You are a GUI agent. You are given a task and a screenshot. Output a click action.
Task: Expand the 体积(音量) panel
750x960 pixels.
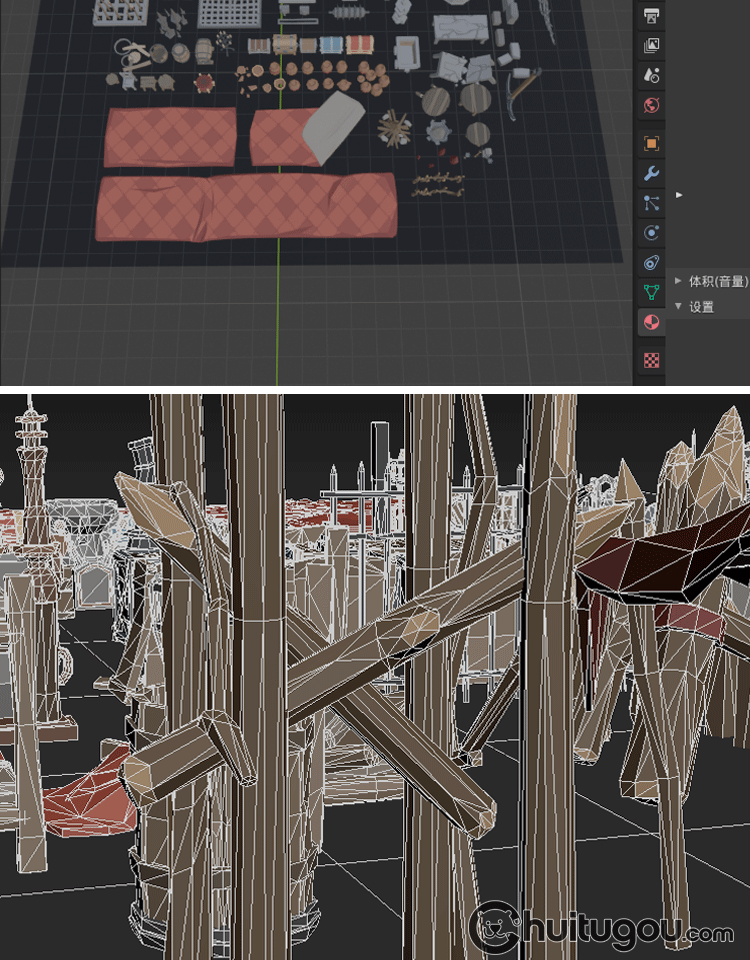coord(679,281)
